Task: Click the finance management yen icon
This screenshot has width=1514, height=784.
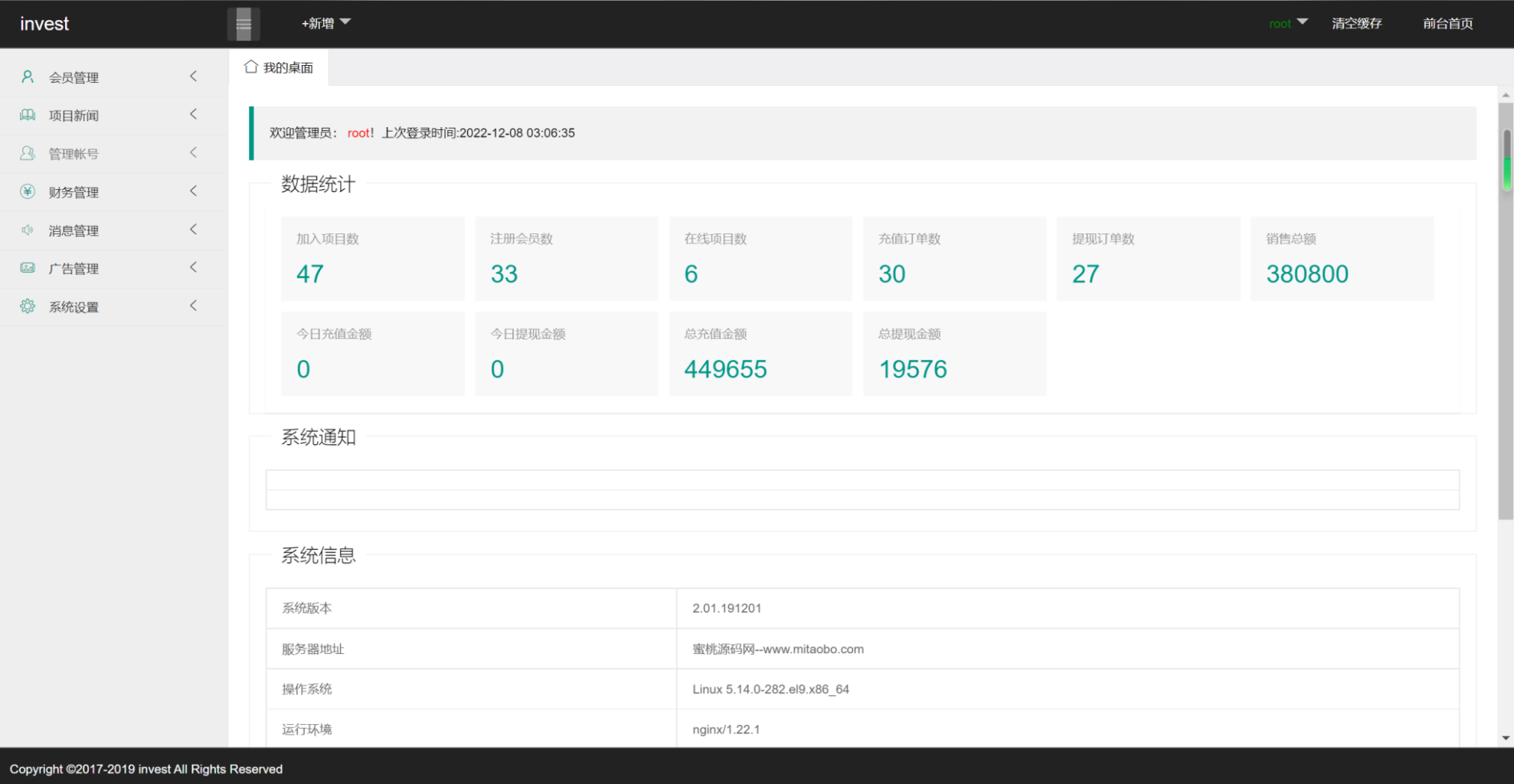Action: [28, 191]
